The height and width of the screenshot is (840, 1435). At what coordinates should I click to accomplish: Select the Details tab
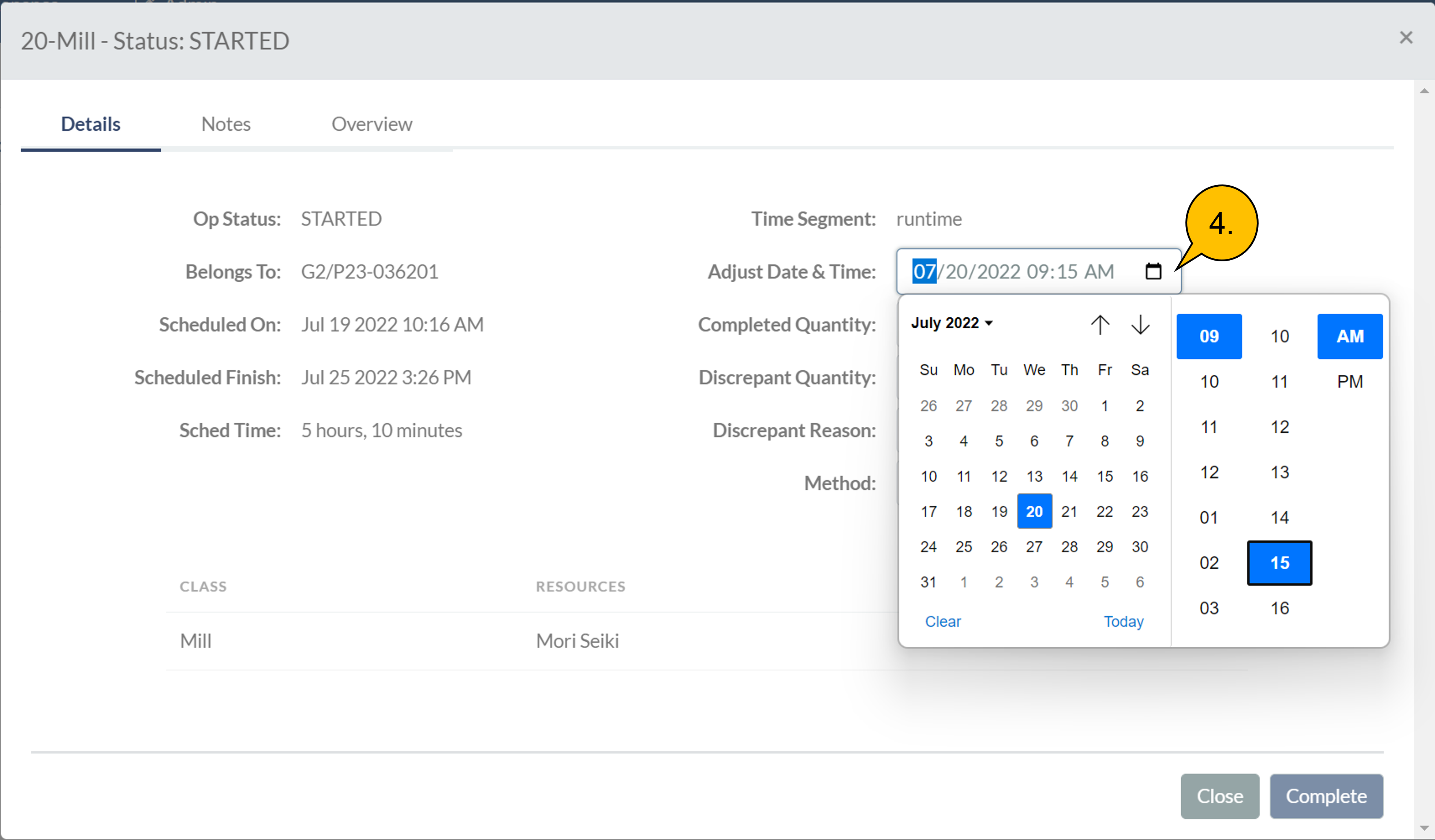click(90, 124)
